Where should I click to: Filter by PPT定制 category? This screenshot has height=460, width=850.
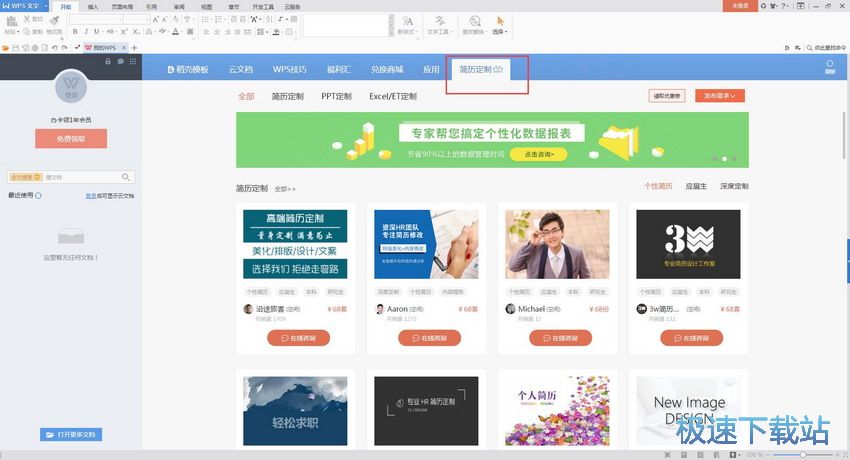click(x=336, y=96)
